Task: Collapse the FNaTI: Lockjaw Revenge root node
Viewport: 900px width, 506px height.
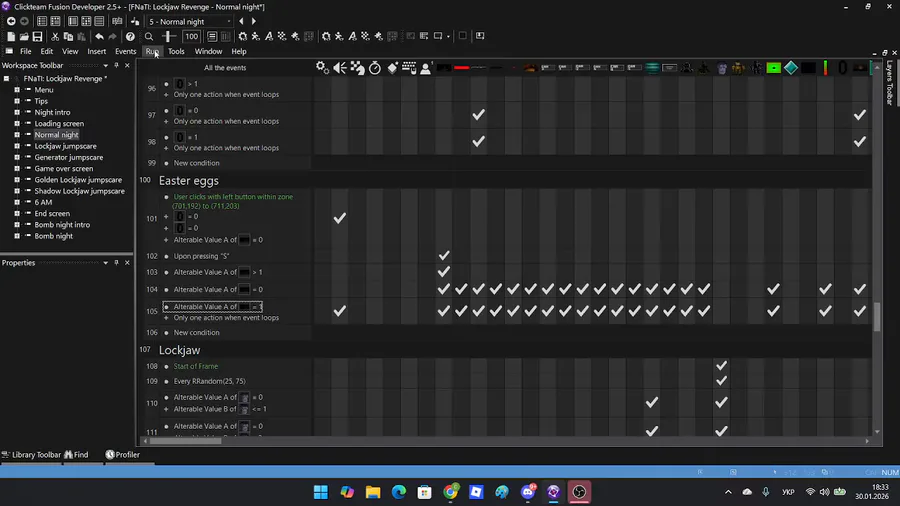Action: click(x=6, y=79)
